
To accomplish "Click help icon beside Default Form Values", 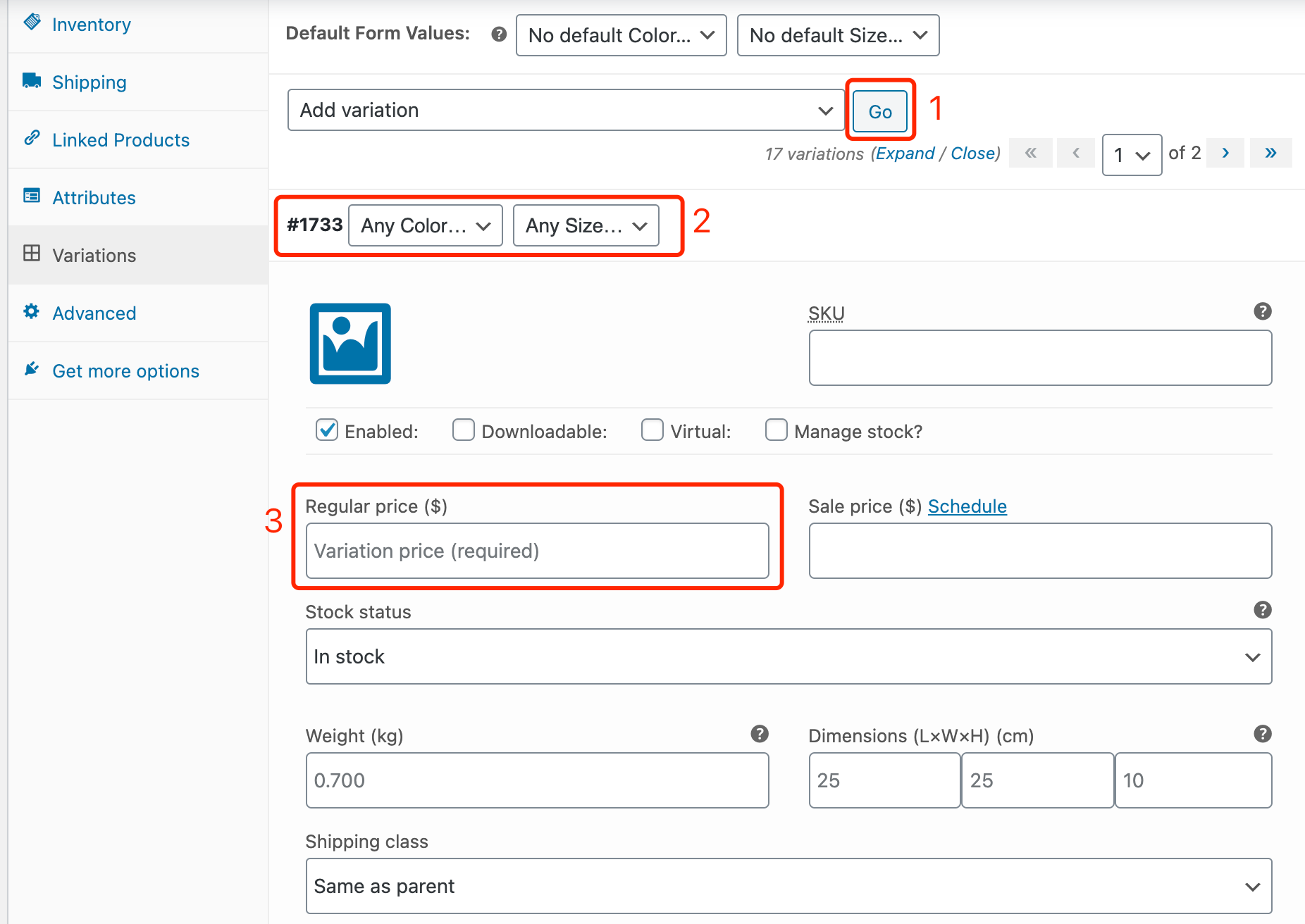I will click(x=499, y=35).
